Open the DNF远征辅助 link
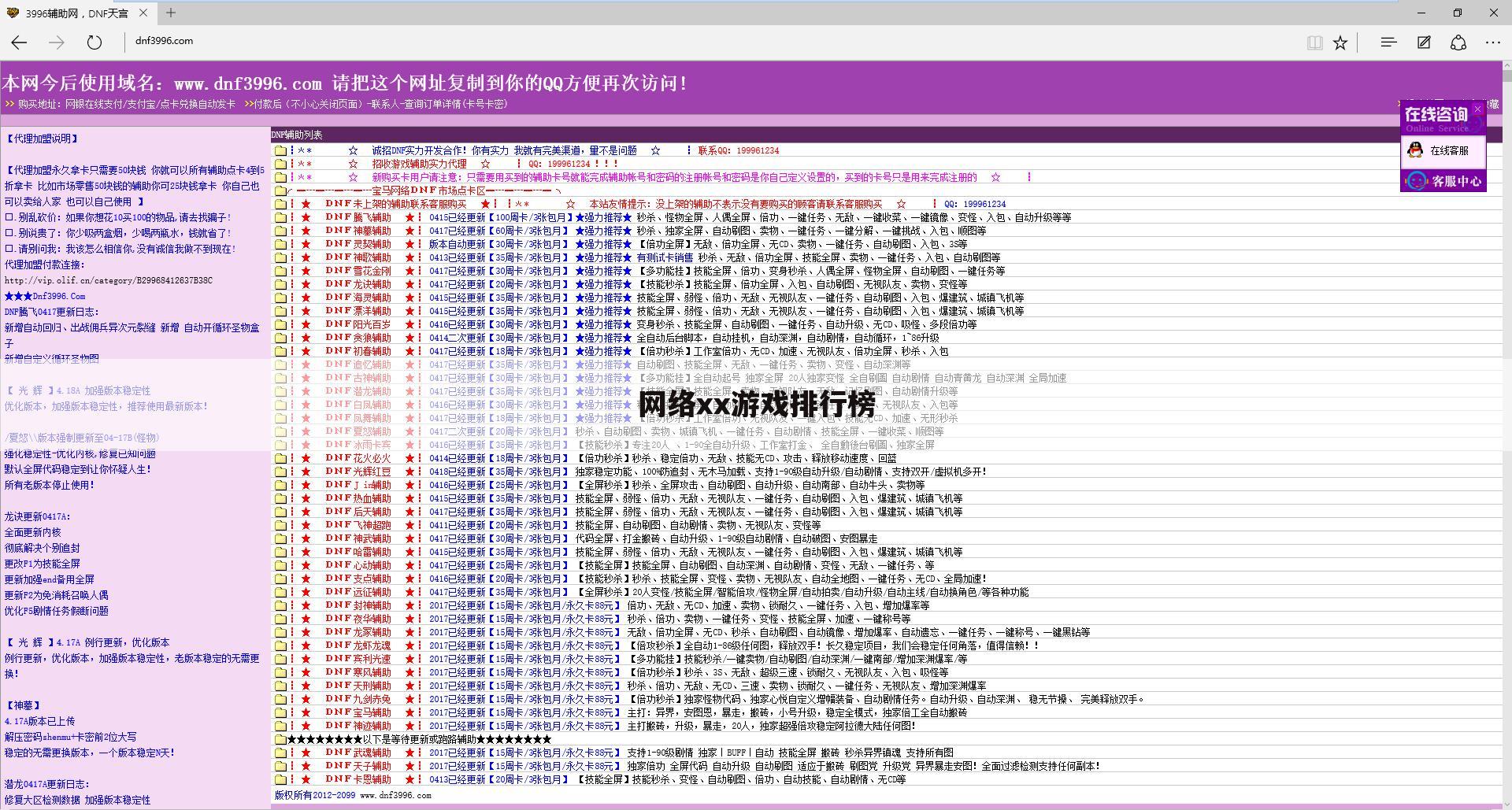1512x810 pixels. point(358,593)
